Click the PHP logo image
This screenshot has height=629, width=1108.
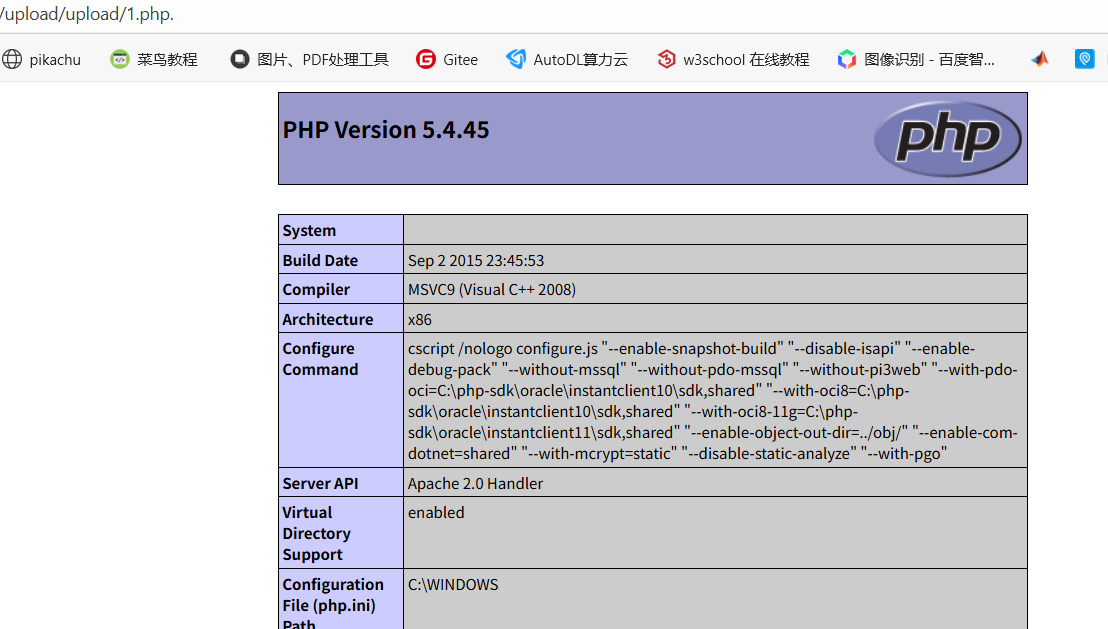[x=948, y=139]
